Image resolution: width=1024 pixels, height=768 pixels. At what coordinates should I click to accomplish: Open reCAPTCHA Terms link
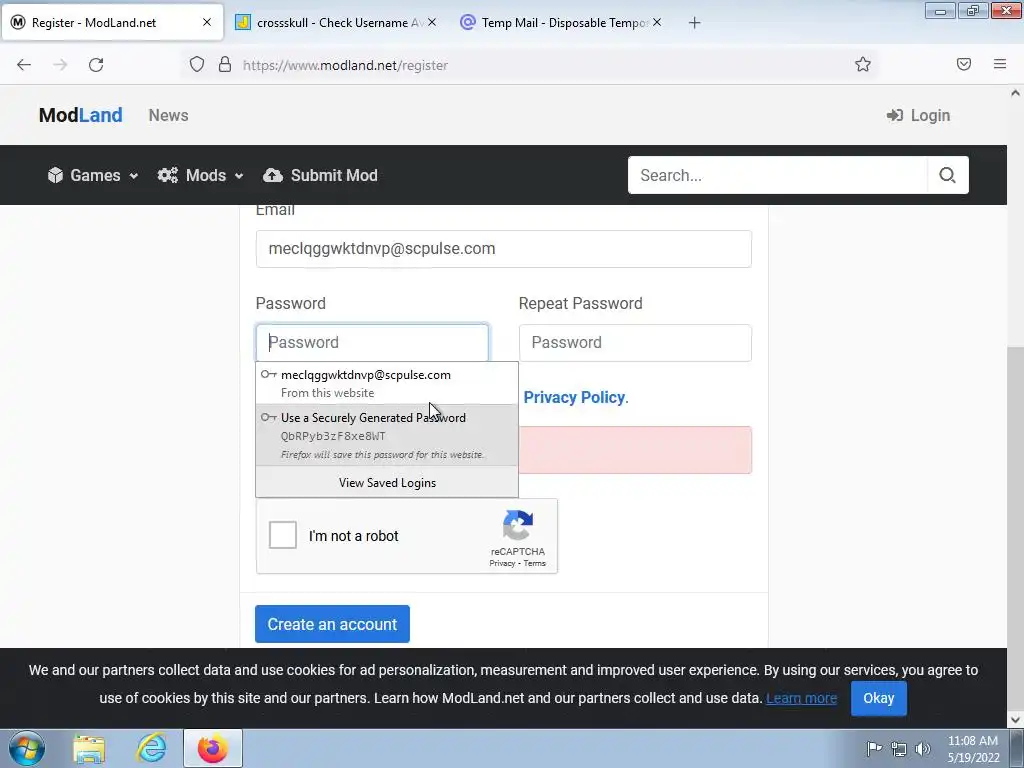coord(534,564)
